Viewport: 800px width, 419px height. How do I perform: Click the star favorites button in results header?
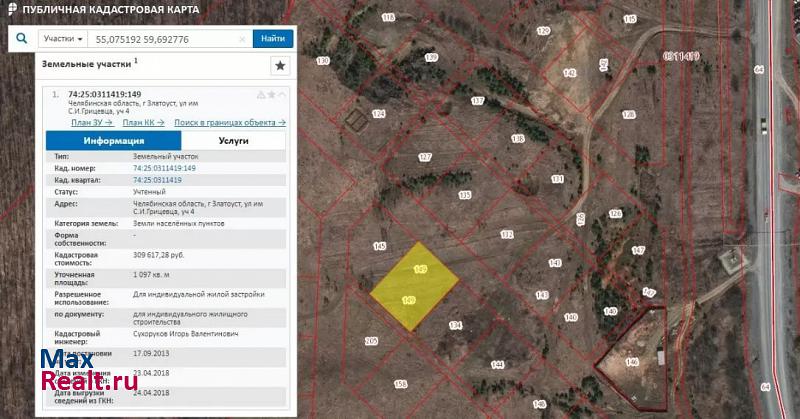coord(280,65)
